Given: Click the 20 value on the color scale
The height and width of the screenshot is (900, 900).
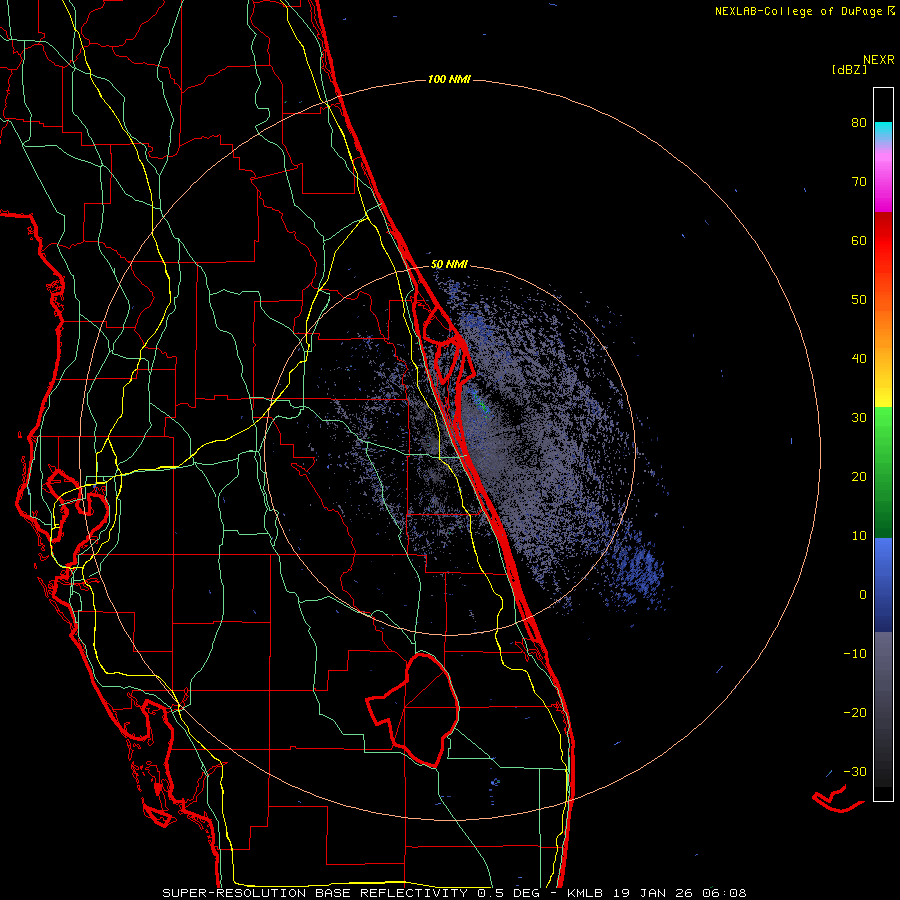Looking at the screenshot, I should (x=859, y=477).
